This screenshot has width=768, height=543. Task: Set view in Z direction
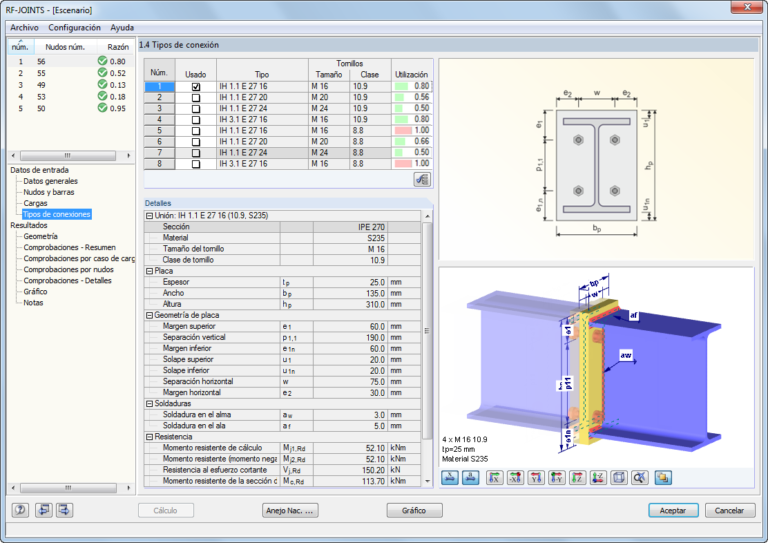pos(577,477)
